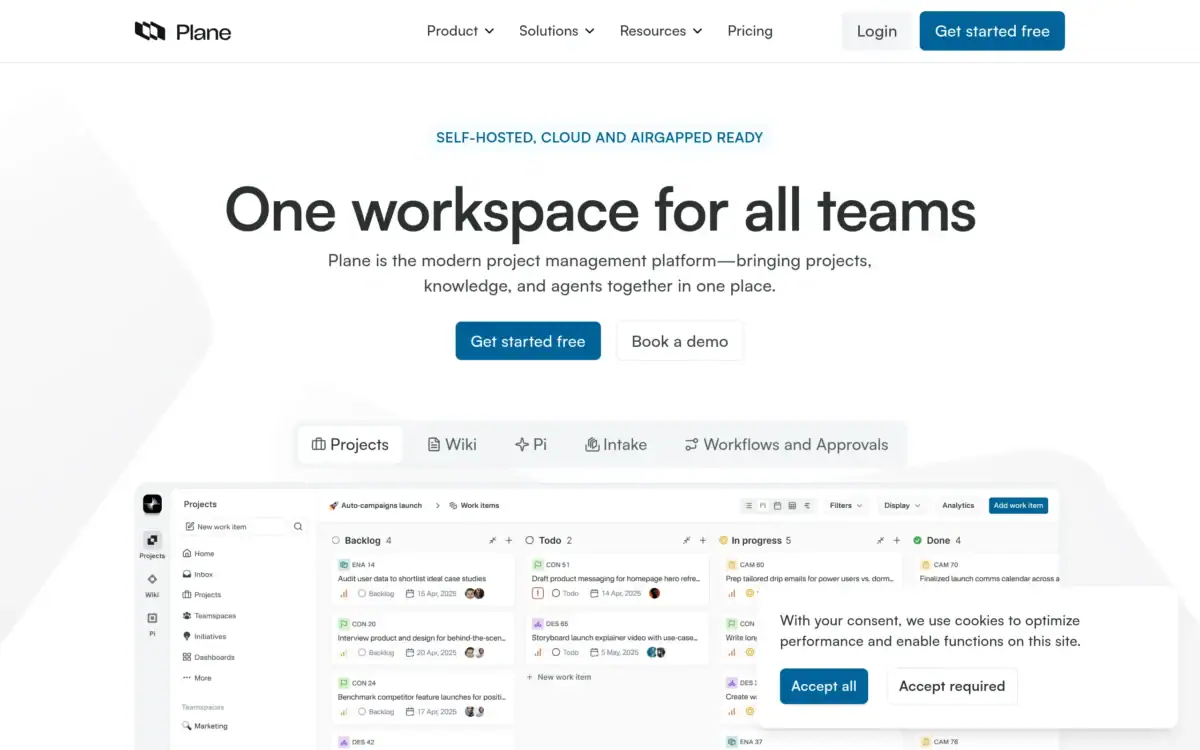Click the plus icon in the Backlog column header
The image size is (1200, 750).
(508, 541)
